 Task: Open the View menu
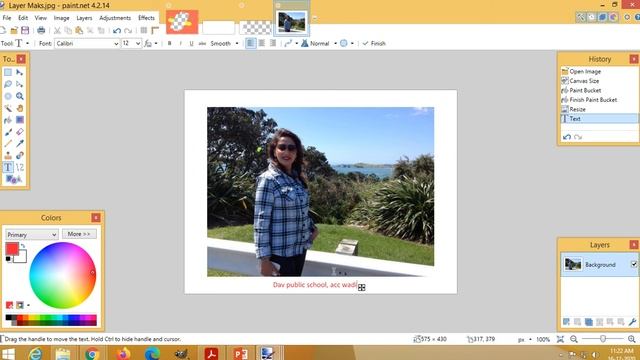pyautogui.click(x=40, y=18)
